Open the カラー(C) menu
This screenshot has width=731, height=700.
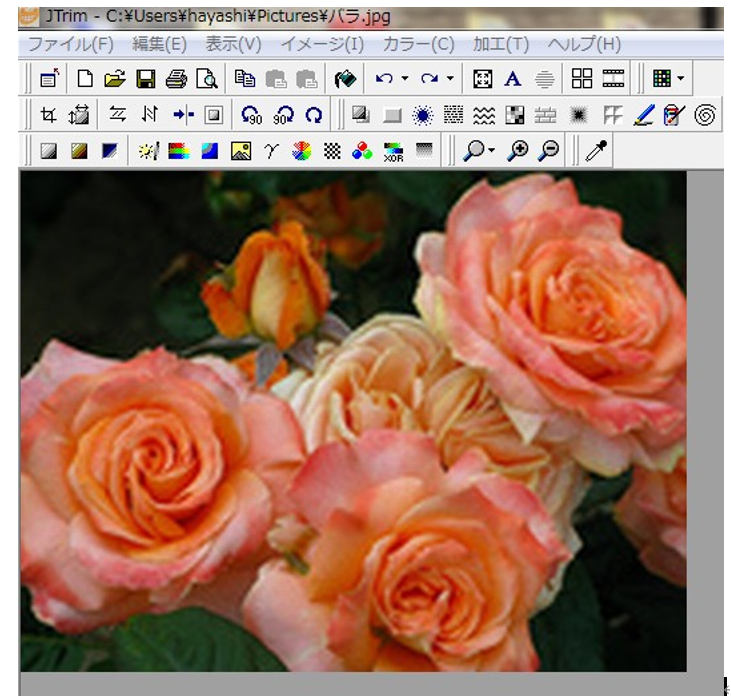418,45
